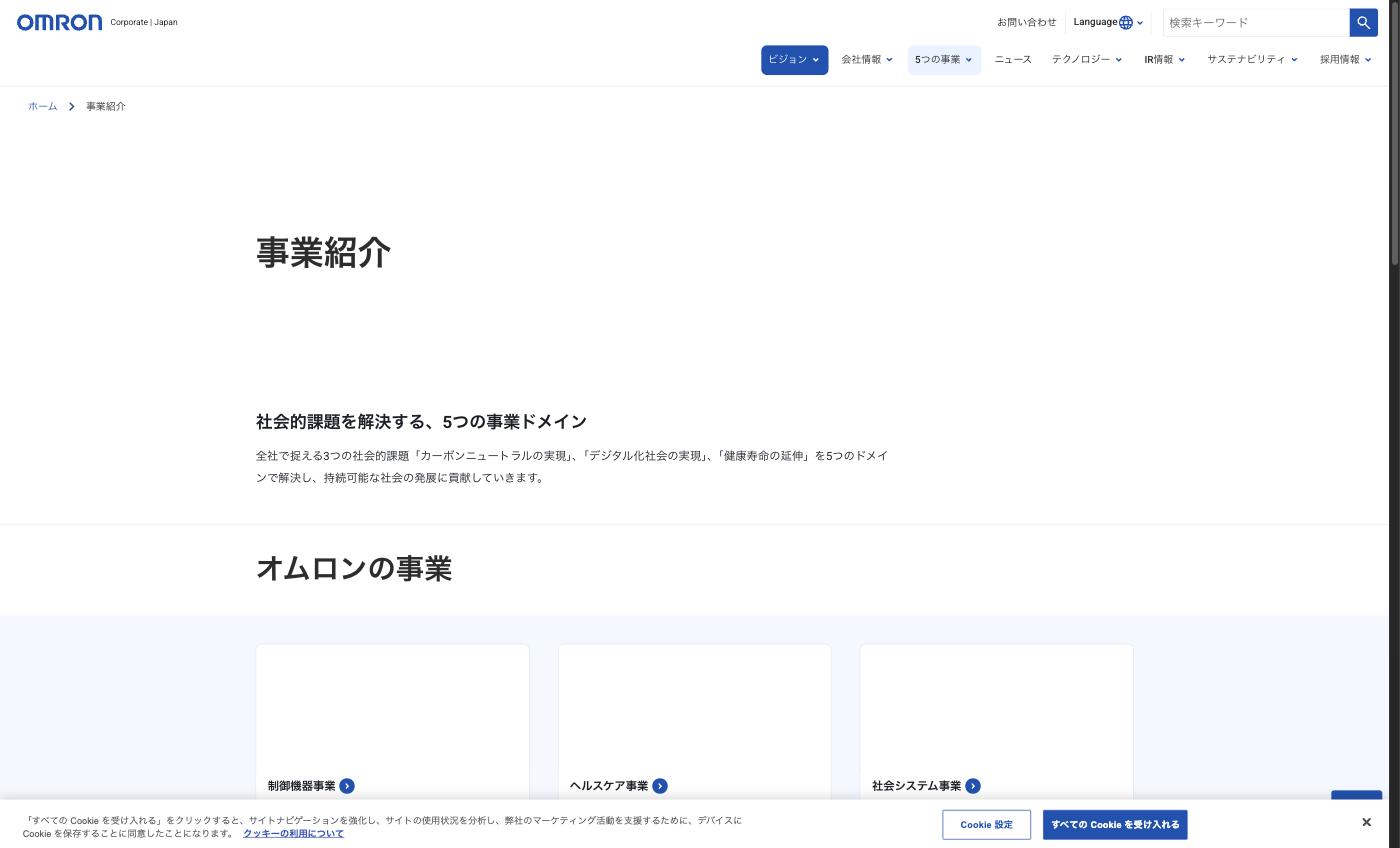This screenshot has height=848, width=1400.
Task: Expand the 採用情報 menu
Action: (x=1345, y=60)
